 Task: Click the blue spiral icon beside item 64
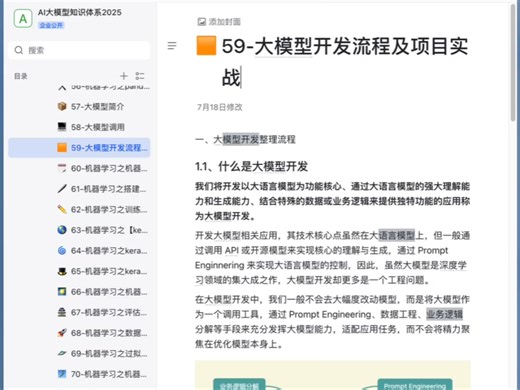pos(62,250)
